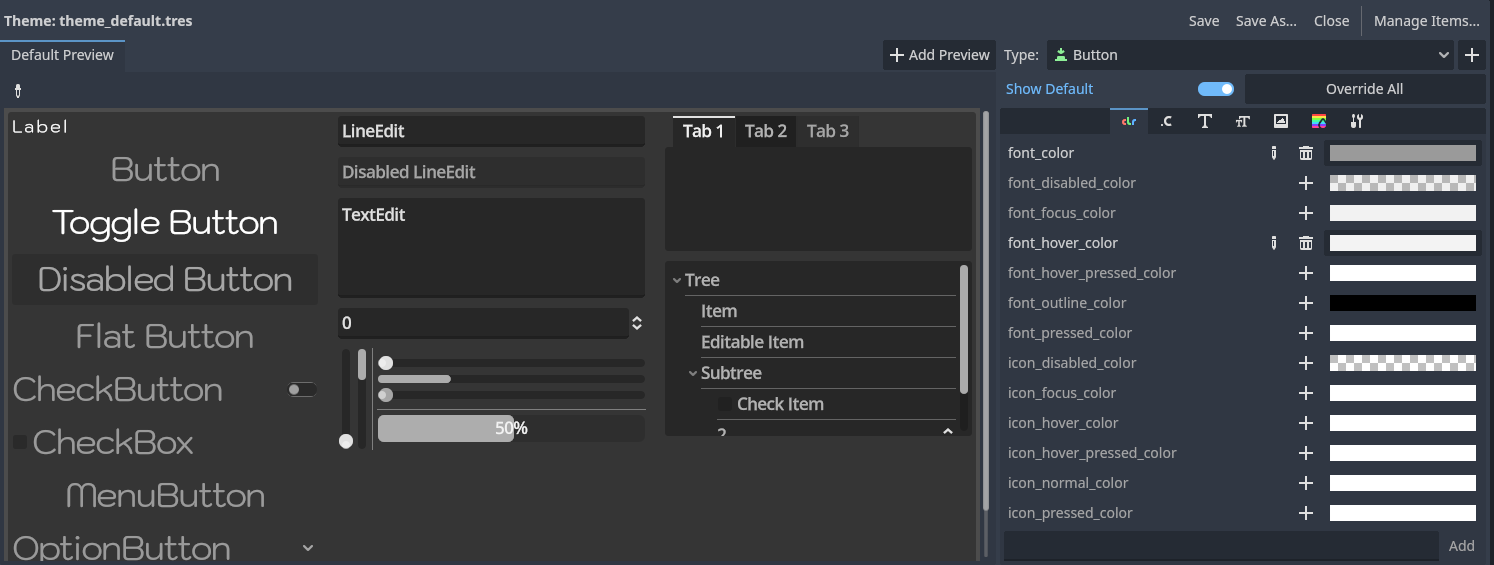Click the Add button beside item name field
The height and width of the screenshot is (565, 1494).
[x=1462, y=546]
